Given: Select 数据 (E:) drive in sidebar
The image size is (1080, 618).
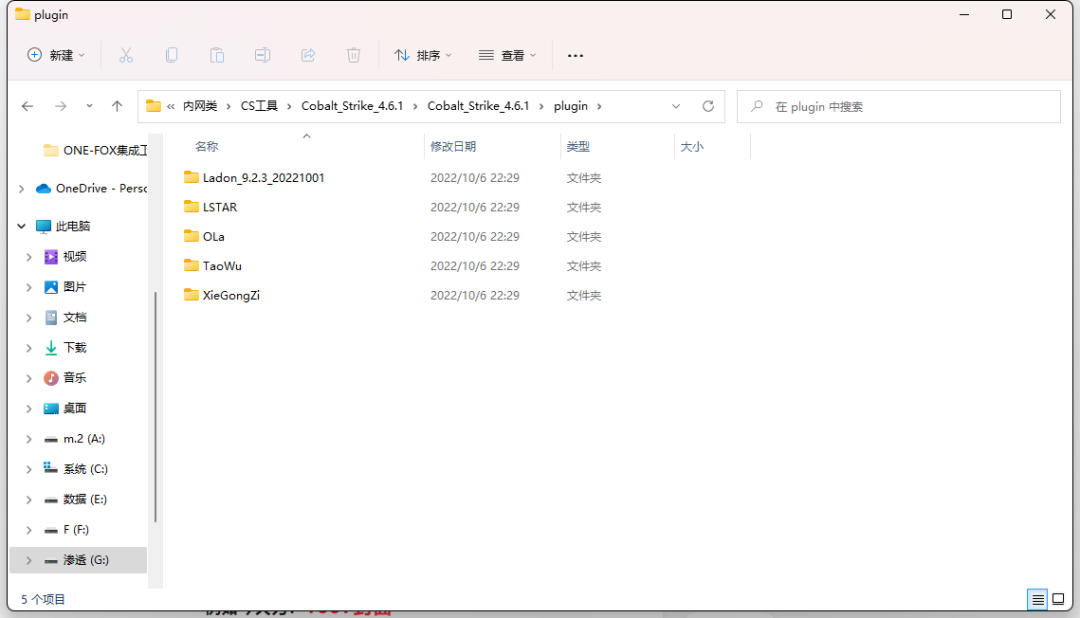Looking at the screenshot, I should [85, 499].
